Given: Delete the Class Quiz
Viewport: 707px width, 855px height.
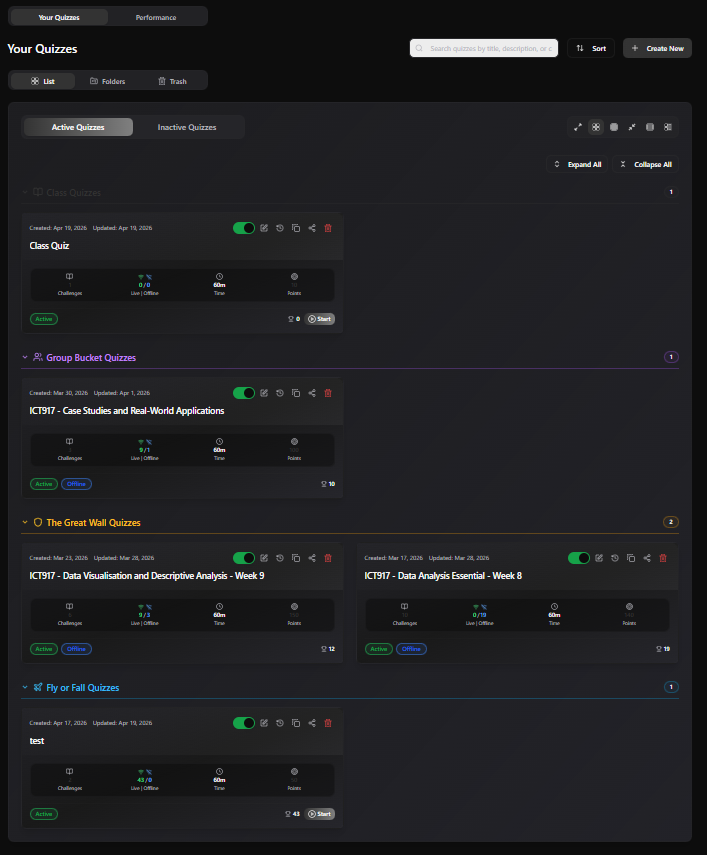Looking at the screenshot, I should tap(328, 228).
